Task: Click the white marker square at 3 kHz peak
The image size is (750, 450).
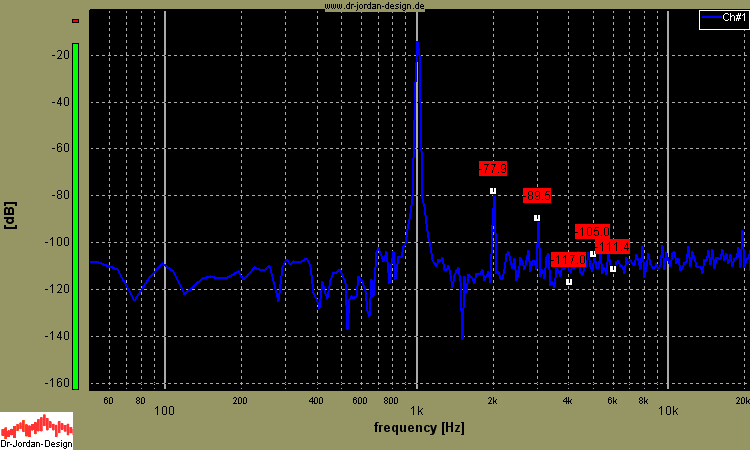Action: click(537, 217)
